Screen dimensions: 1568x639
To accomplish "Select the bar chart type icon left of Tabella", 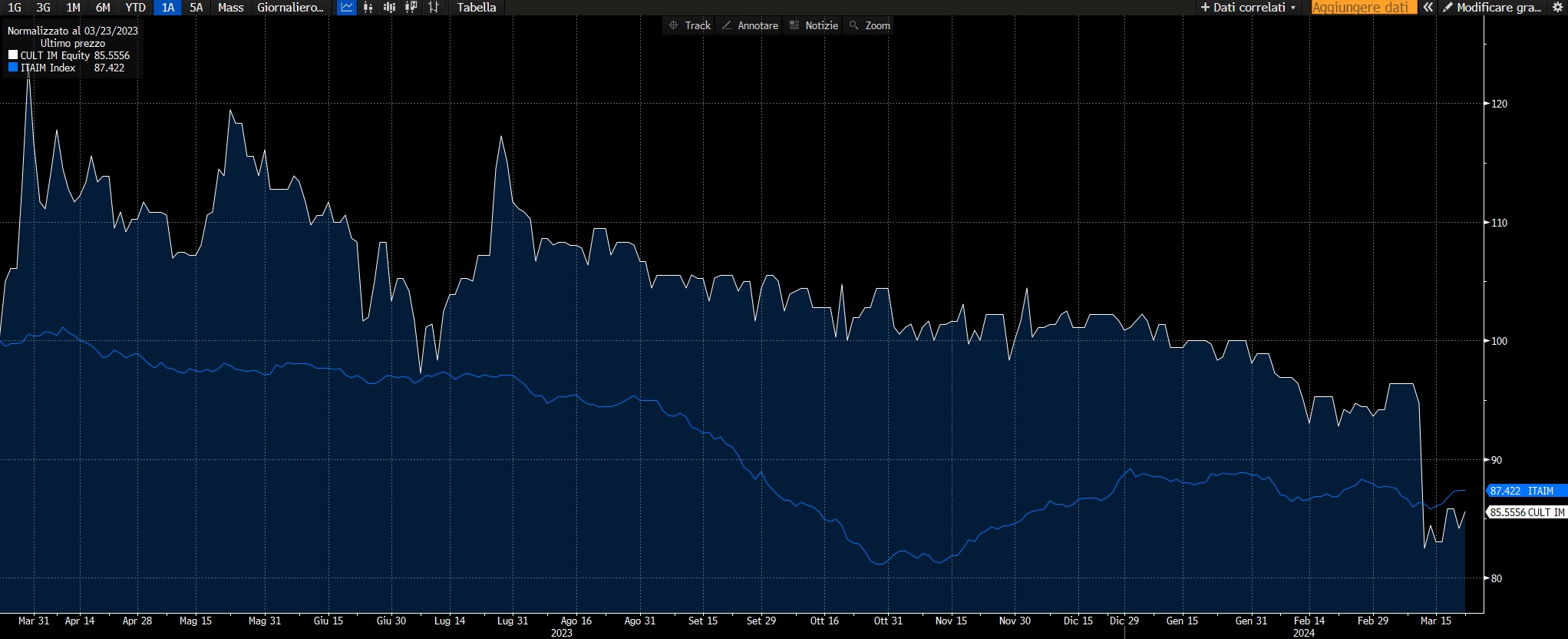I will 434,8.
